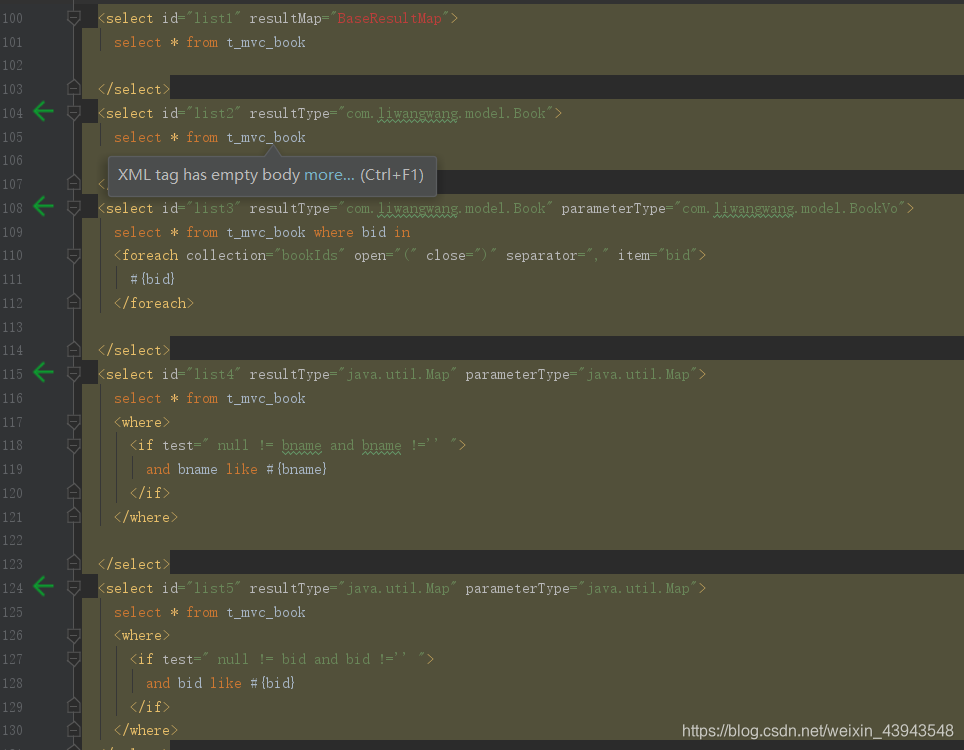This screenshot has width=964, height=750.
Task: Click the closing </select> tag on line 103
Action: pyautogui.click(x=134, y=89)
